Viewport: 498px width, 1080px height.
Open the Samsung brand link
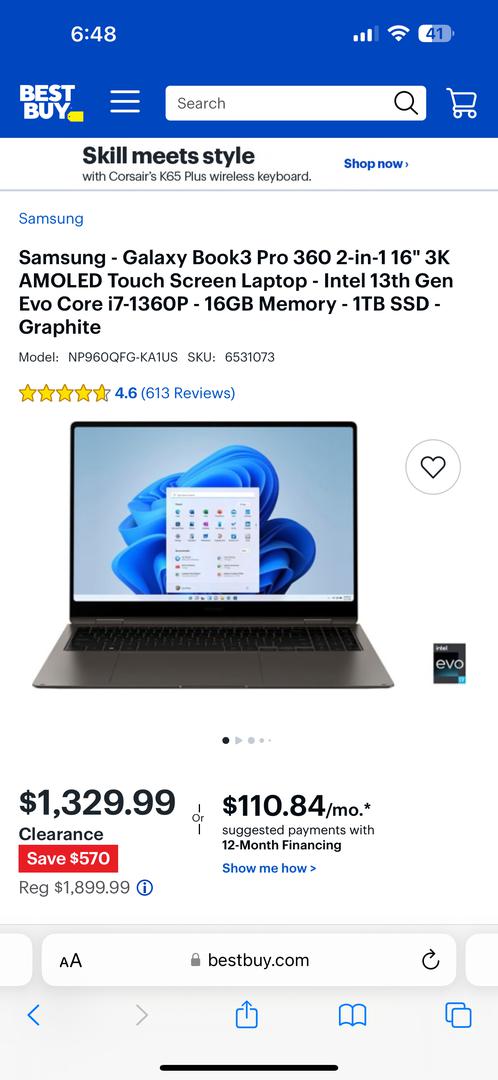(51, 218)
